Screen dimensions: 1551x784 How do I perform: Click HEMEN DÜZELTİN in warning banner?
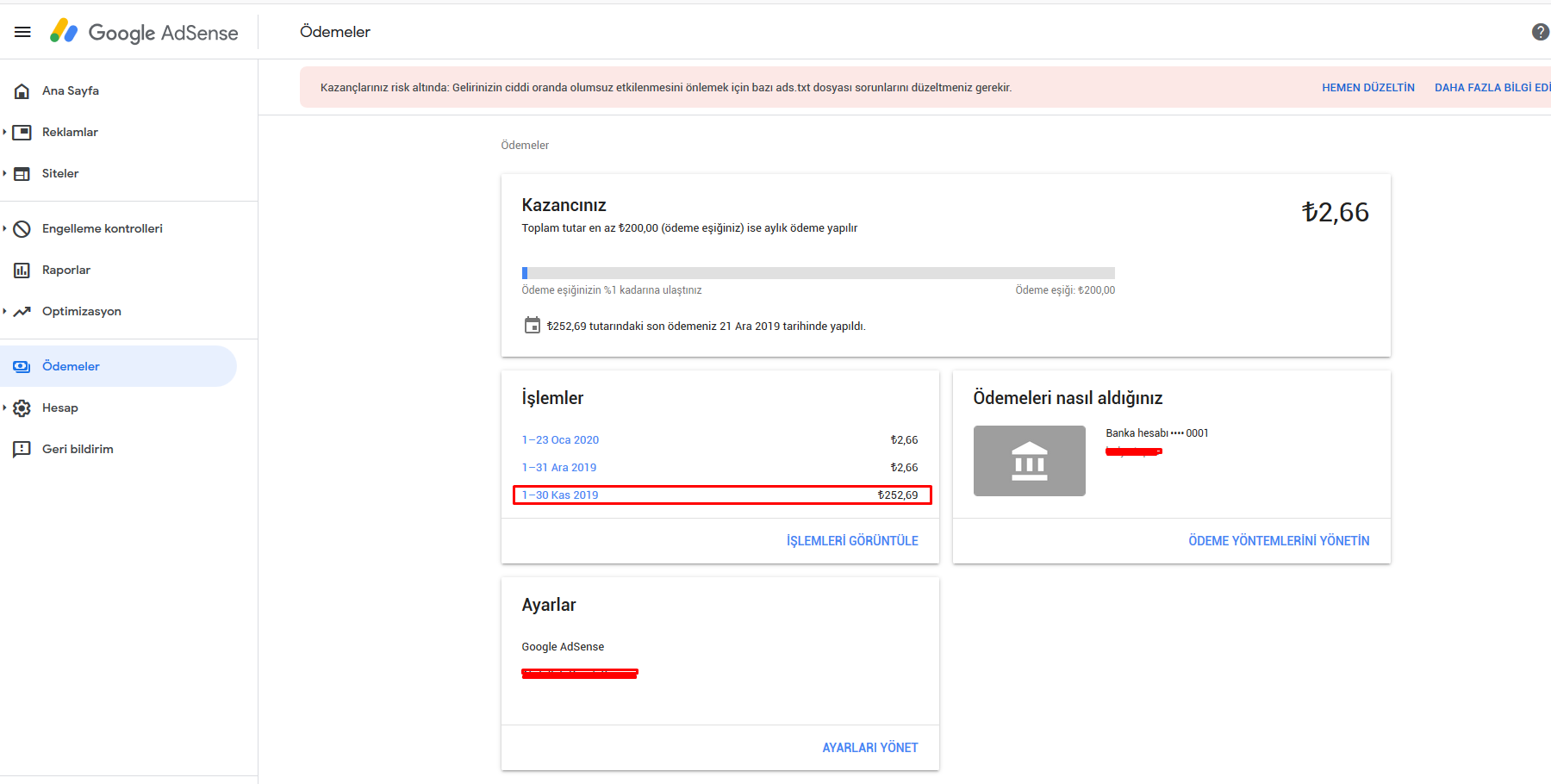tap(1368, 88)
